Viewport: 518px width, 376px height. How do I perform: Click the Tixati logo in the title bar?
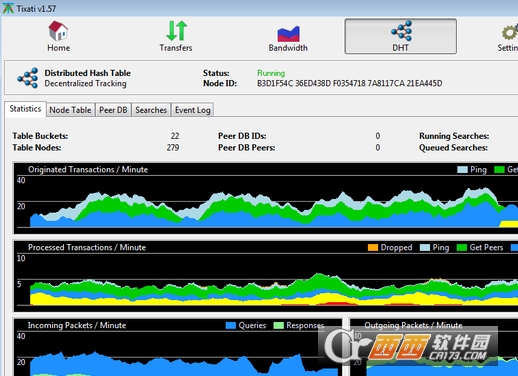point(8,8)
